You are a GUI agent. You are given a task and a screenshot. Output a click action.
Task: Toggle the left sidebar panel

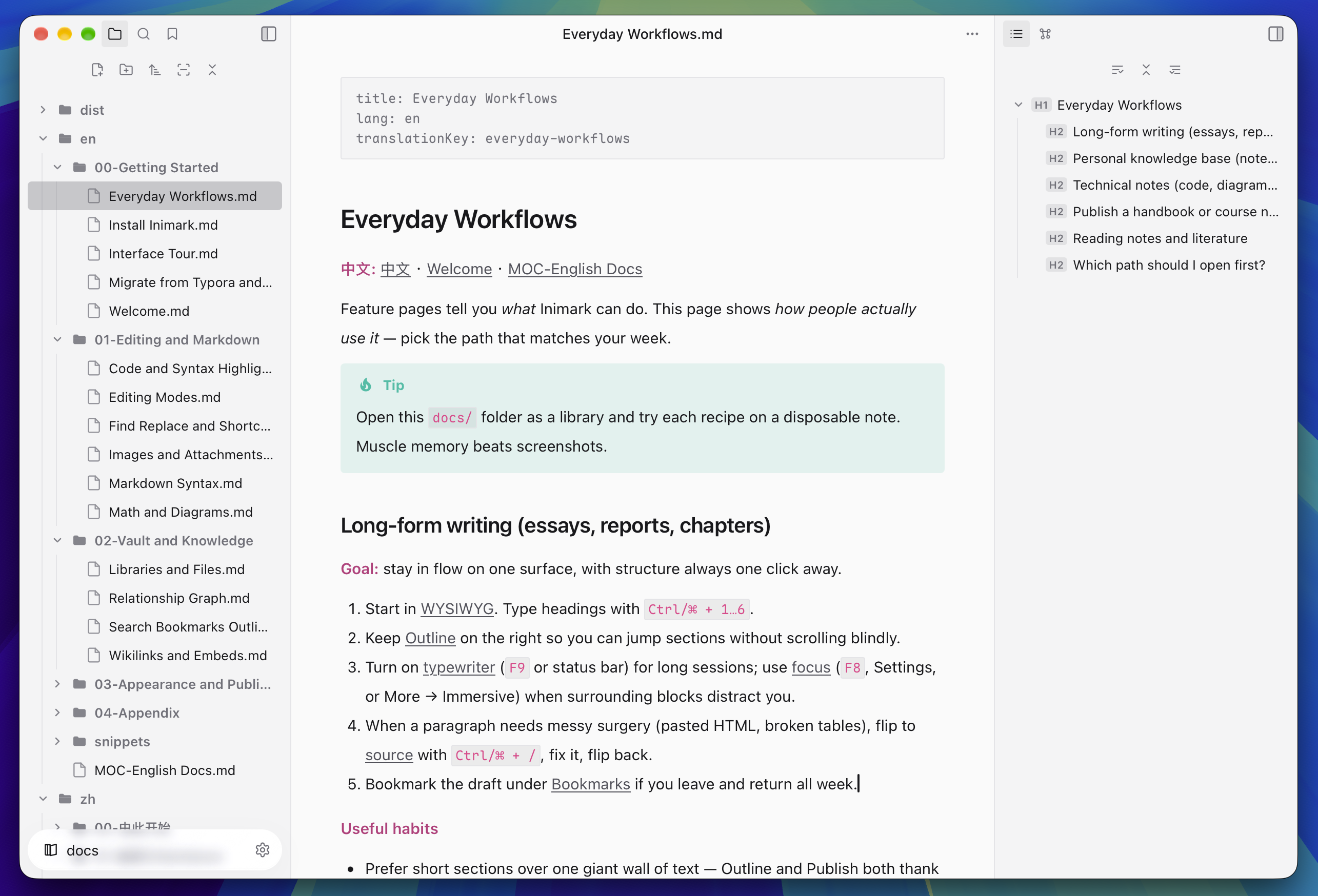tap(268, 34)
